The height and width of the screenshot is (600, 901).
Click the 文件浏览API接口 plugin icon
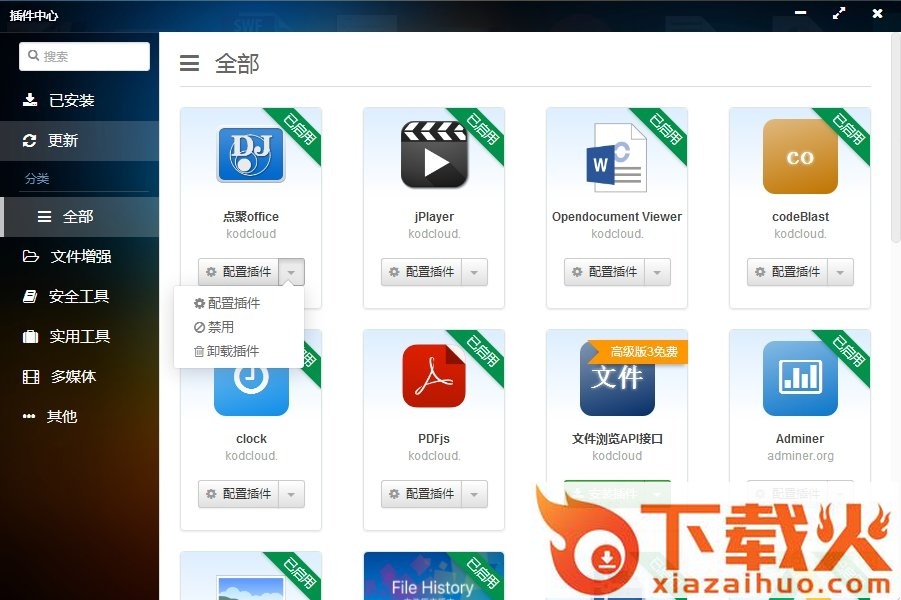tap(617, 378)
